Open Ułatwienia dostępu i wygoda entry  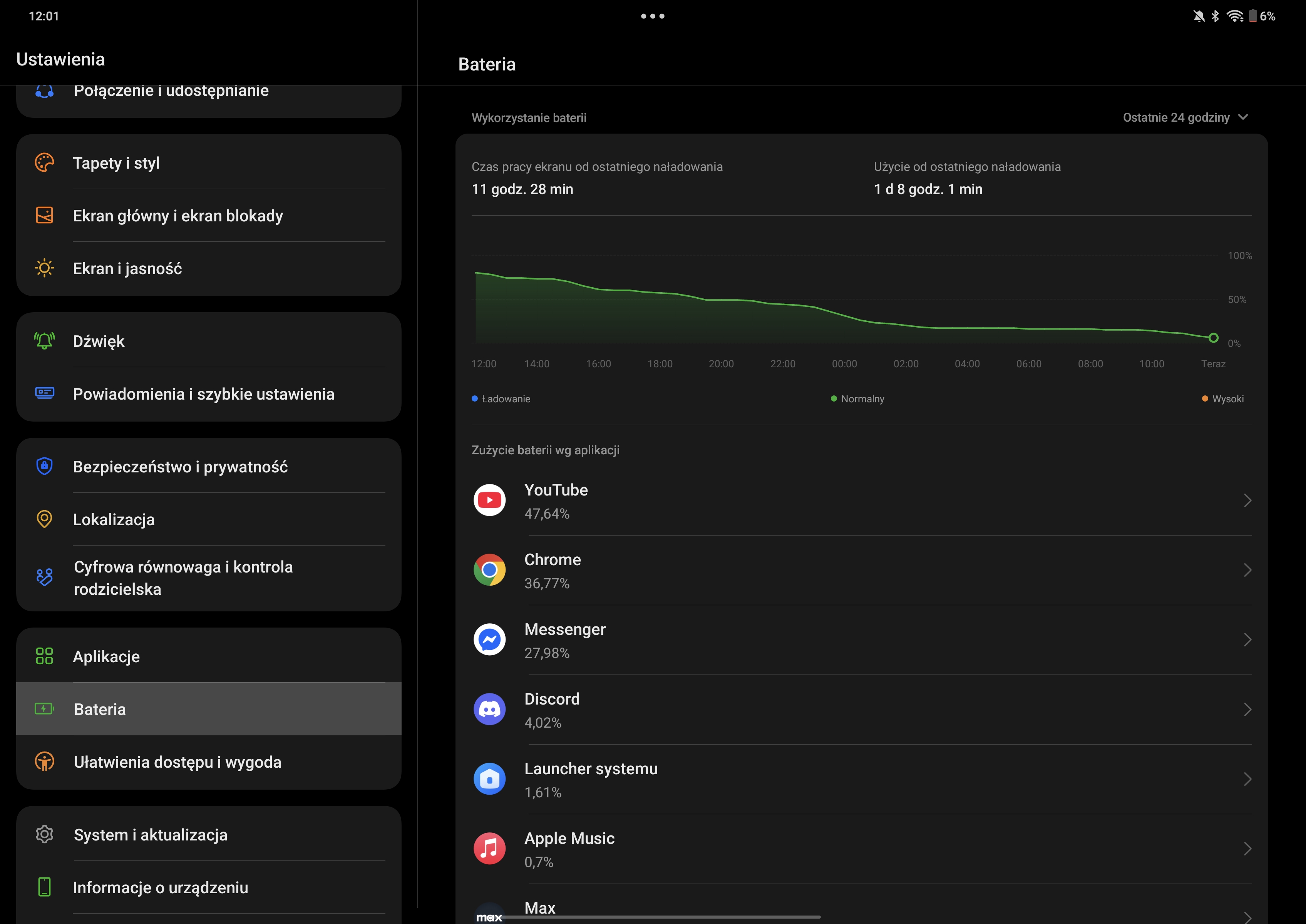point(209,761)
